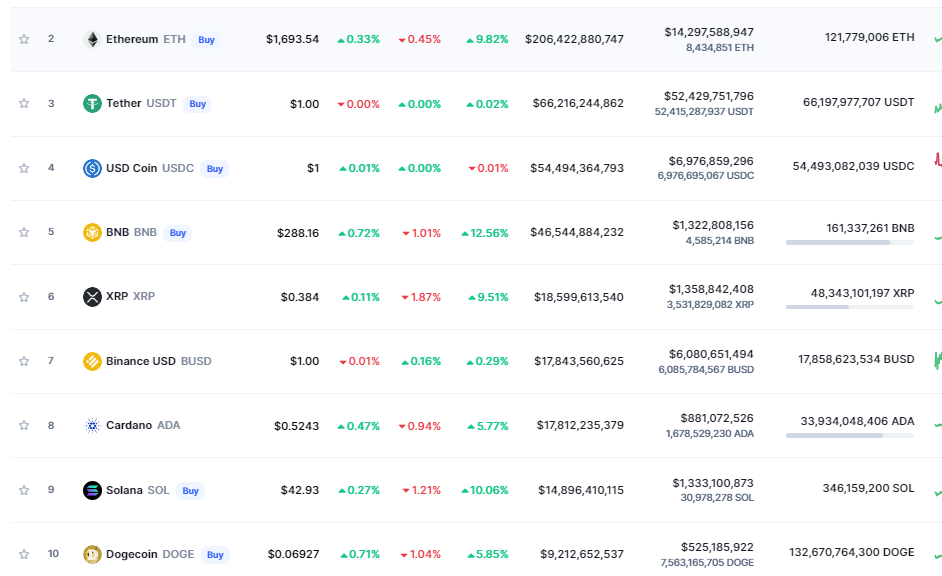
Task: Click Buy button next to BNB
Action: (178, 233)
